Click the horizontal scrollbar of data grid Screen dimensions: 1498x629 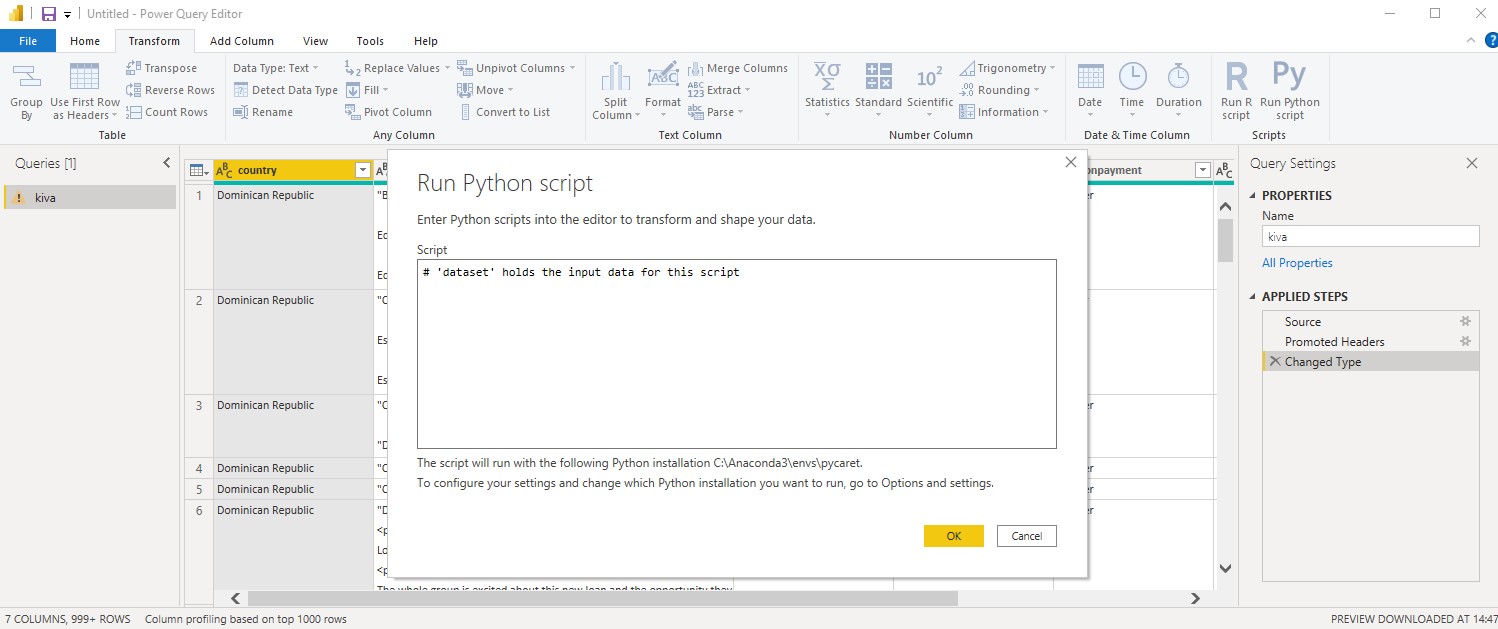point(602,598)
